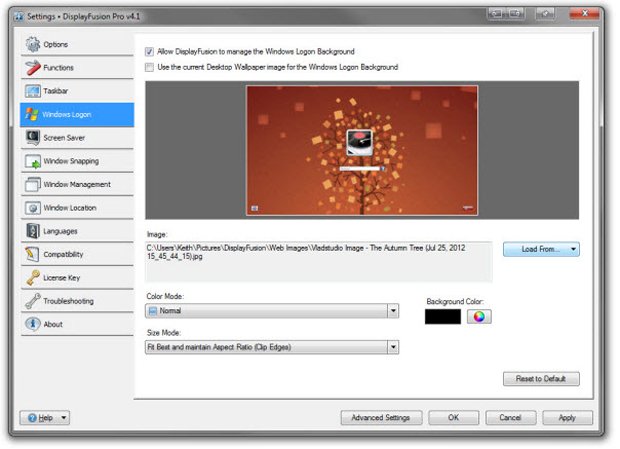Expand the Help button dropdown arrow
Image resolution: width=620 pixels, height=449 pixels.
64,418
